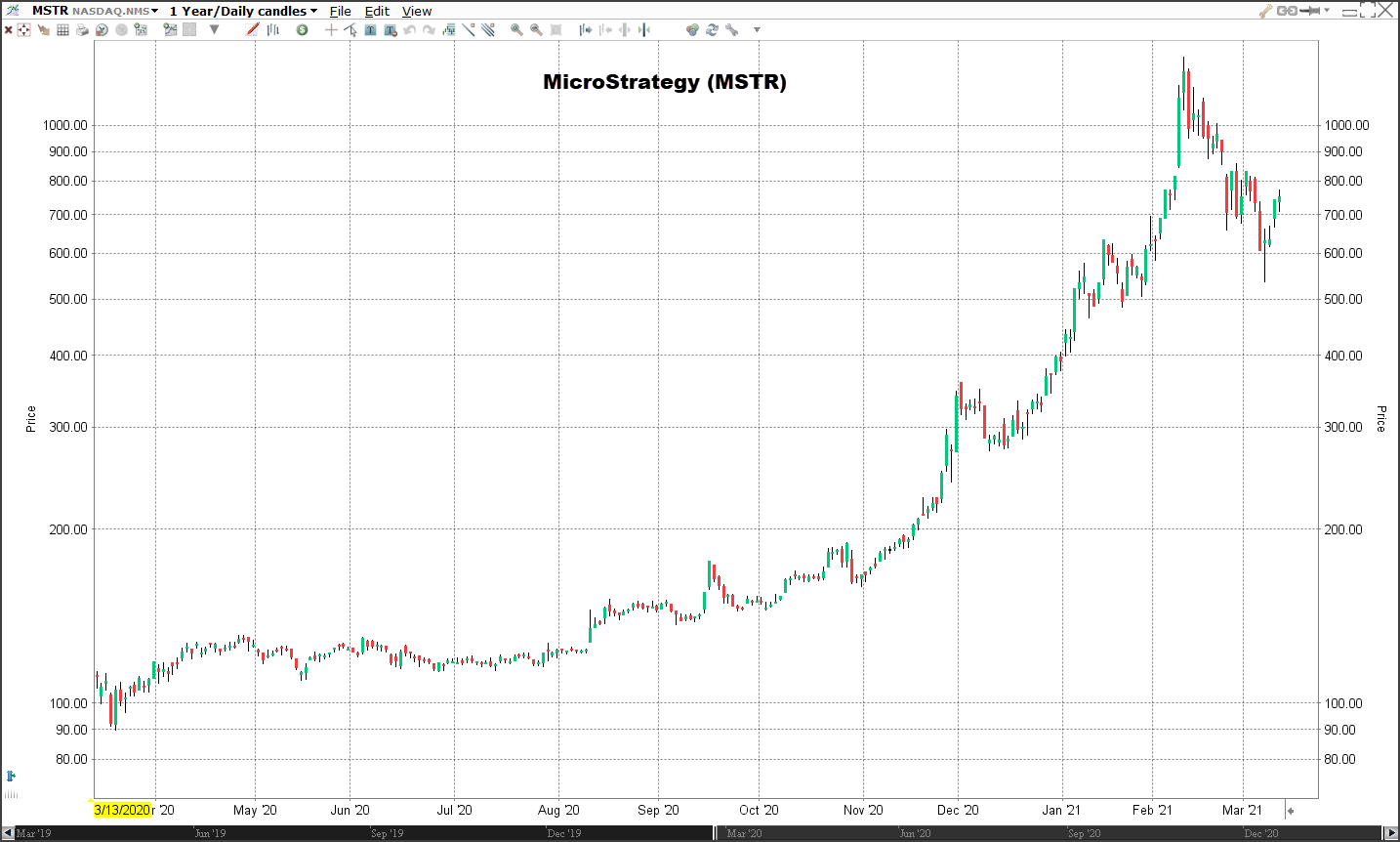Image resolution: width=1400 pixels, height=842 pixels.
Task: Click the 200.00 label on left price axis
Action: 68,529
